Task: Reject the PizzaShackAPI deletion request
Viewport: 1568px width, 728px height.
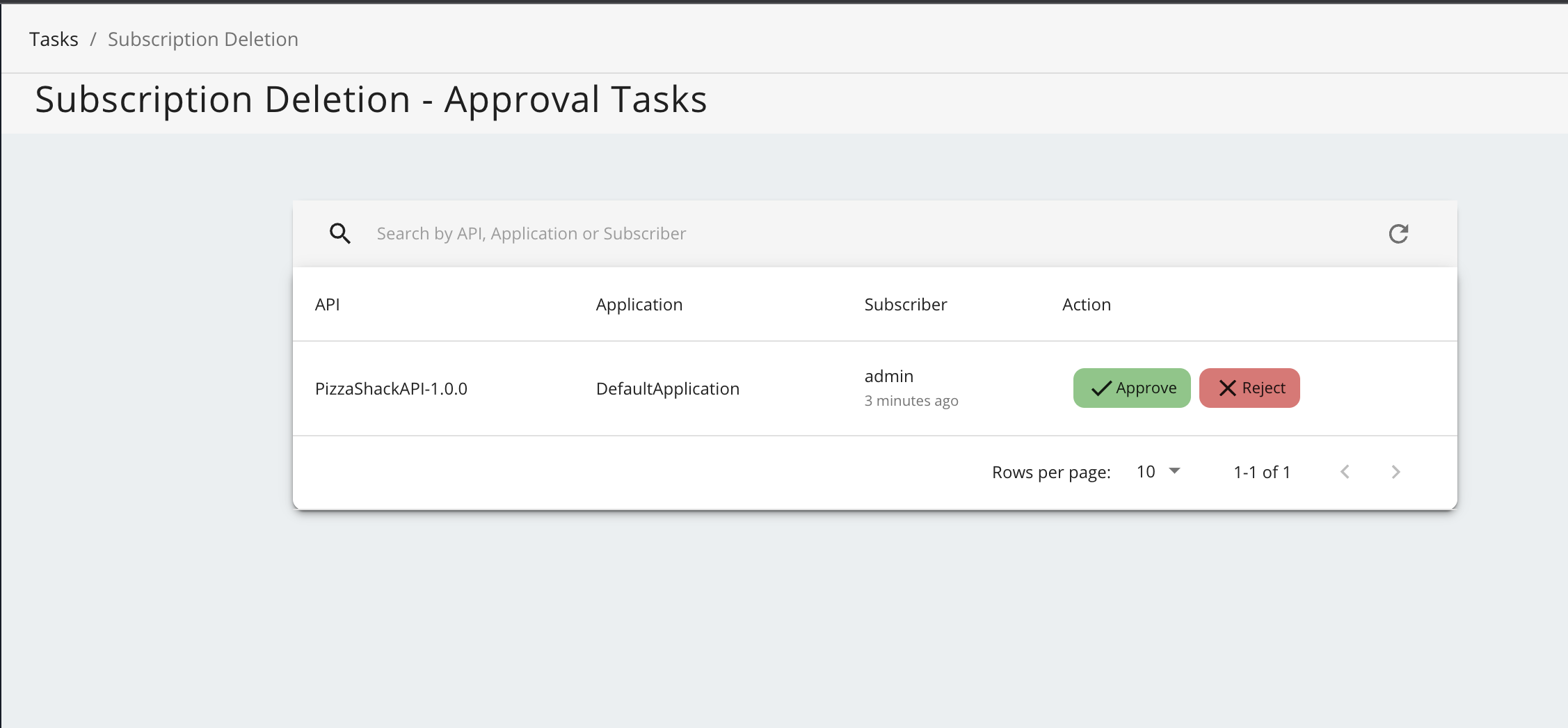Action: point(1249,388)
